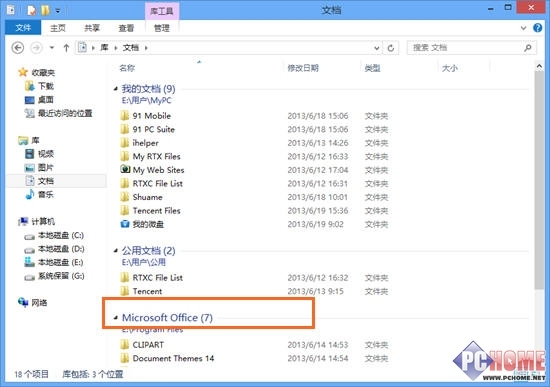Screen dimensions: 550x387
Task: Select the 库工具 contextual tab
Action: tap(162, 11)
